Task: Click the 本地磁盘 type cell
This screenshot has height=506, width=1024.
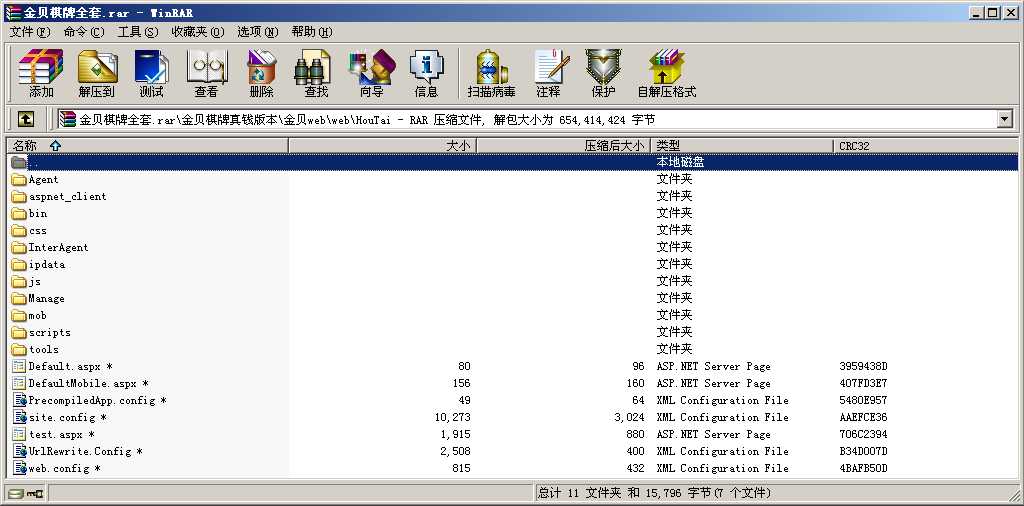Action: 680,162
